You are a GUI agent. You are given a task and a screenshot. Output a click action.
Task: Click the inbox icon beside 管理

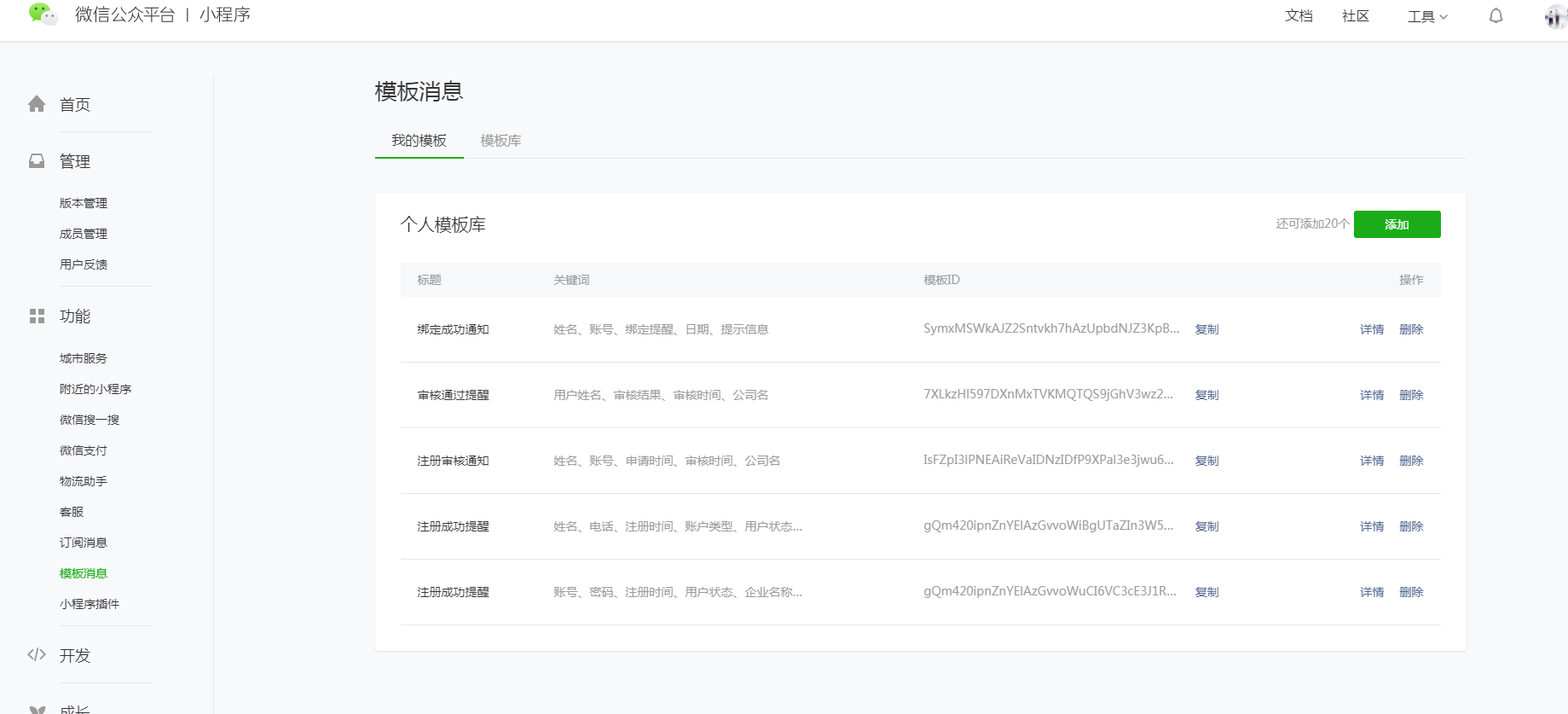[x=37, y=160]
